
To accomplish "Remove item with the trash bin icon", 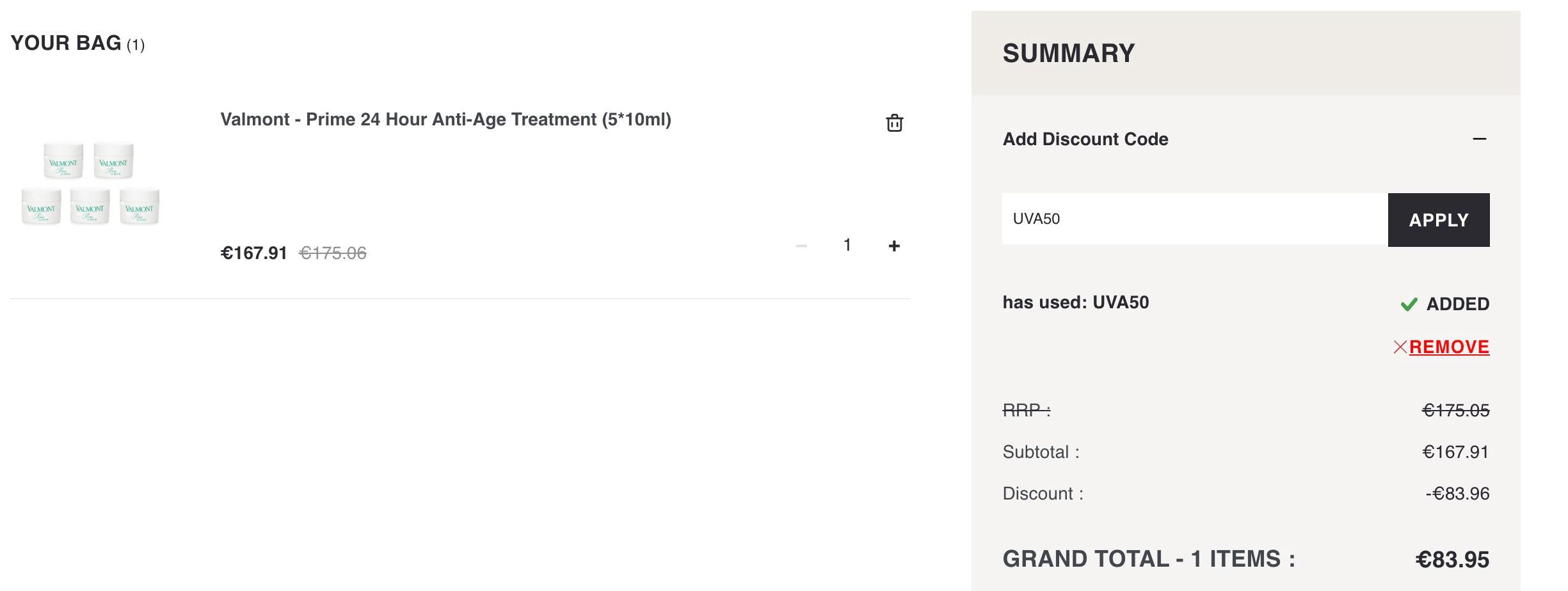I will [x=894, y=122].
